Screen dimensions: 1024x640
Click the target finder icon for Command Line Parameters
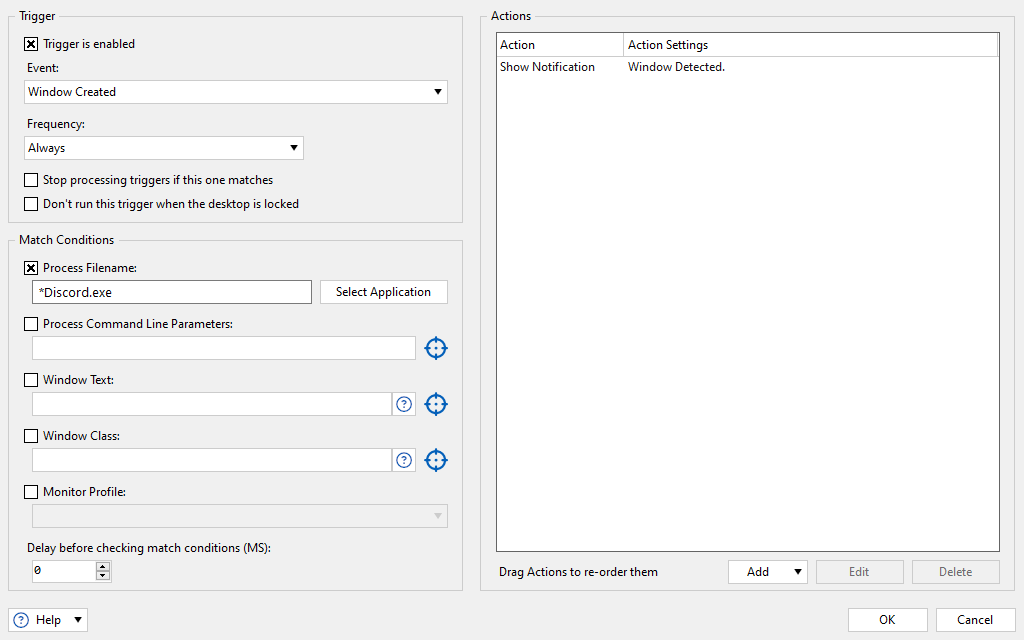tap(435, 348)
